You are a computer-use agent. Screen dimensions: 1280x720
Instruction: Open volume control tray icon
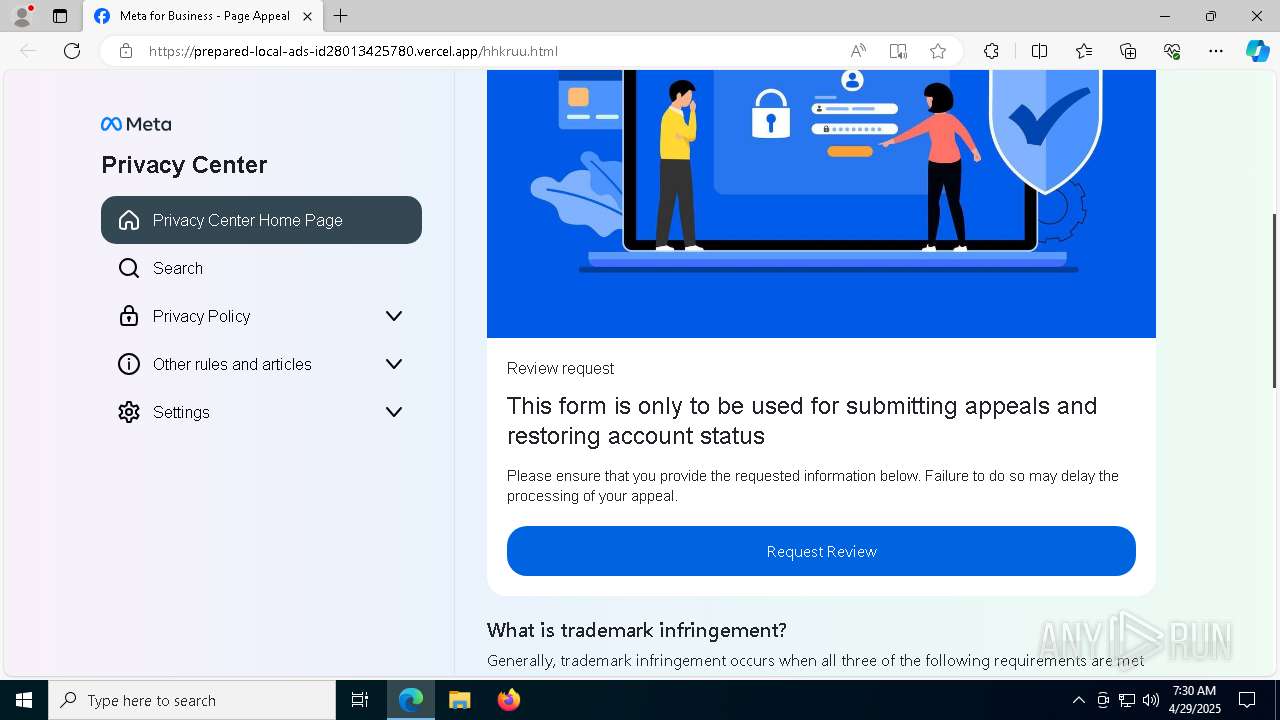[x=1150, y=700]
